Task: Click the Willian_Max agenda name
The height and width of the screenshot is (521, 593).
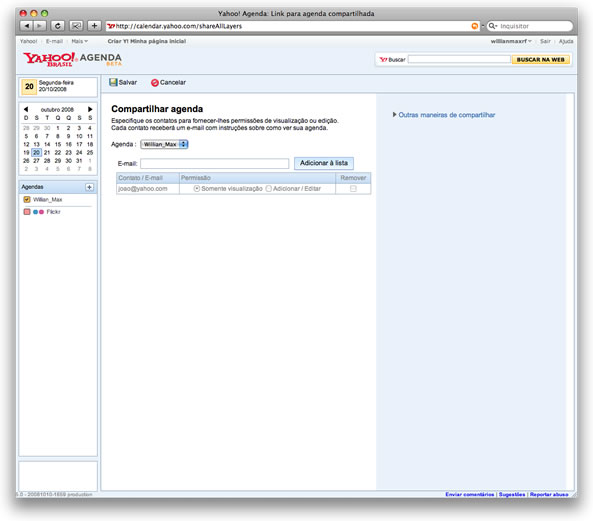Action: click(x=47, y=200)
